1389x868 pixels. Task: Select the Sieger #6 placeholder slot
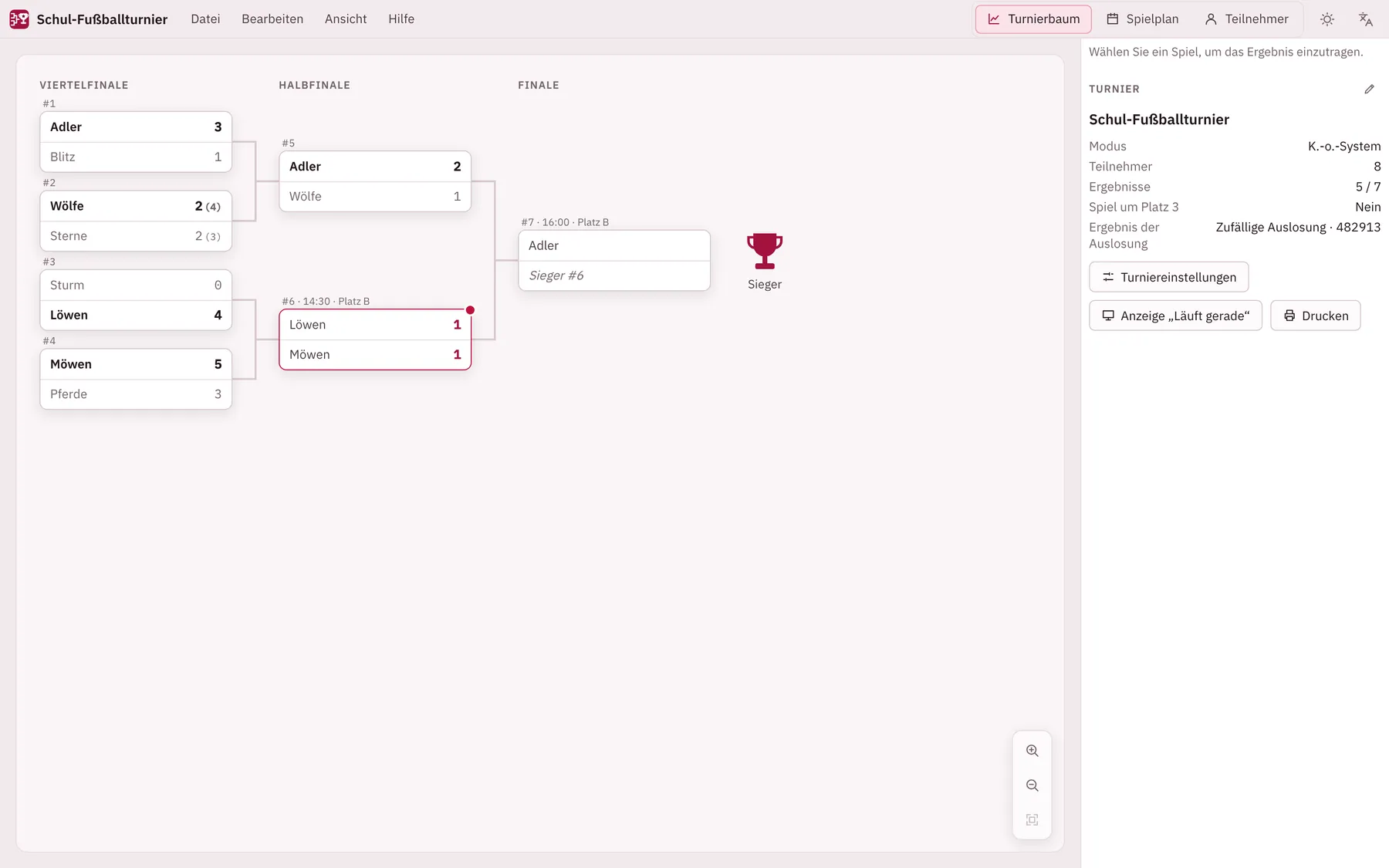click(614, 275)
